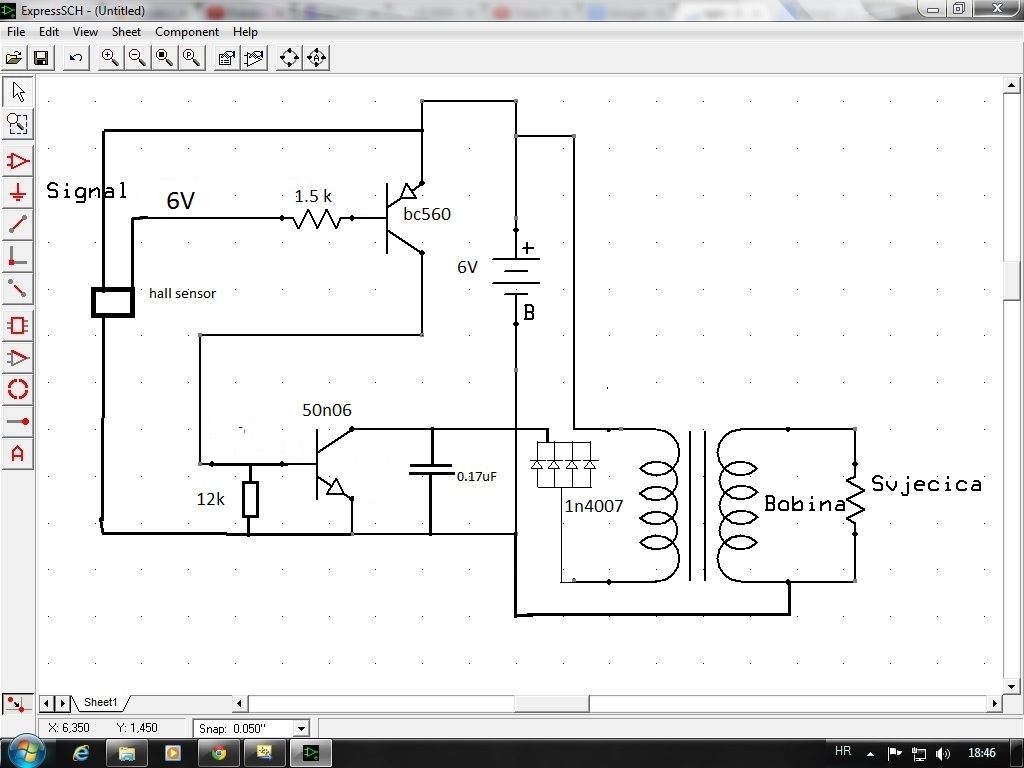The image size is (1024, 768).
Task: Click the horizontal scrollbar thumb
Action: point(551,703)
